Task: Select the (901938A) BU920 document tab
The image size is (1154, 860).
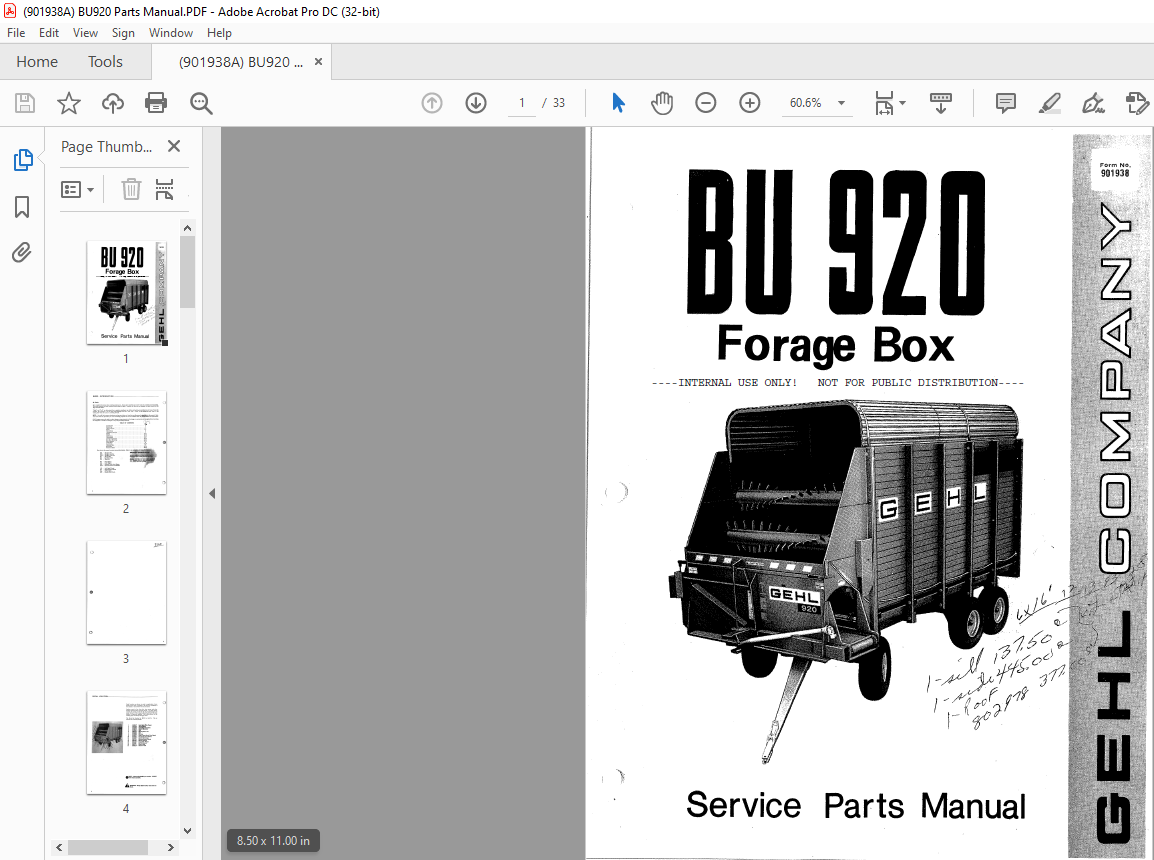Action: [241, 62]
